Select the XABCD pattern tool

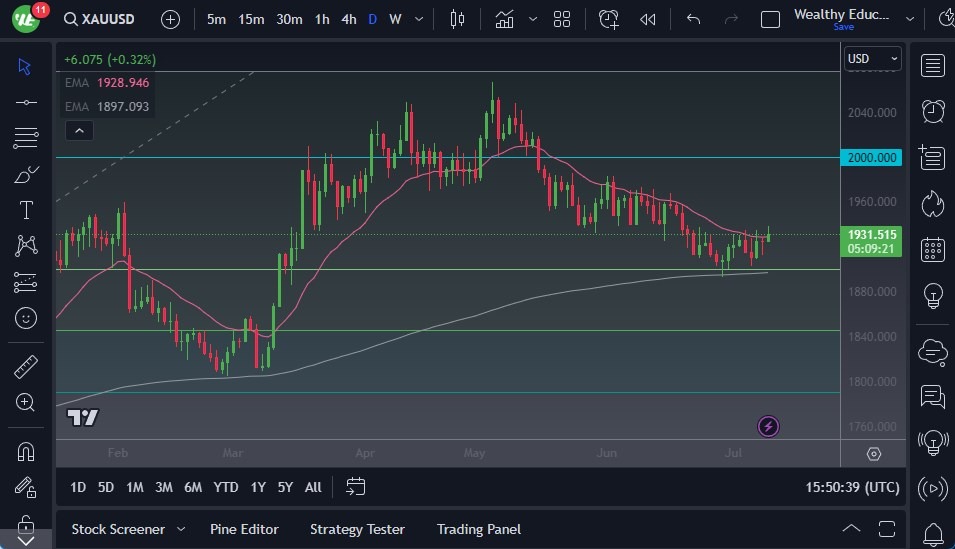pos(26,246)
